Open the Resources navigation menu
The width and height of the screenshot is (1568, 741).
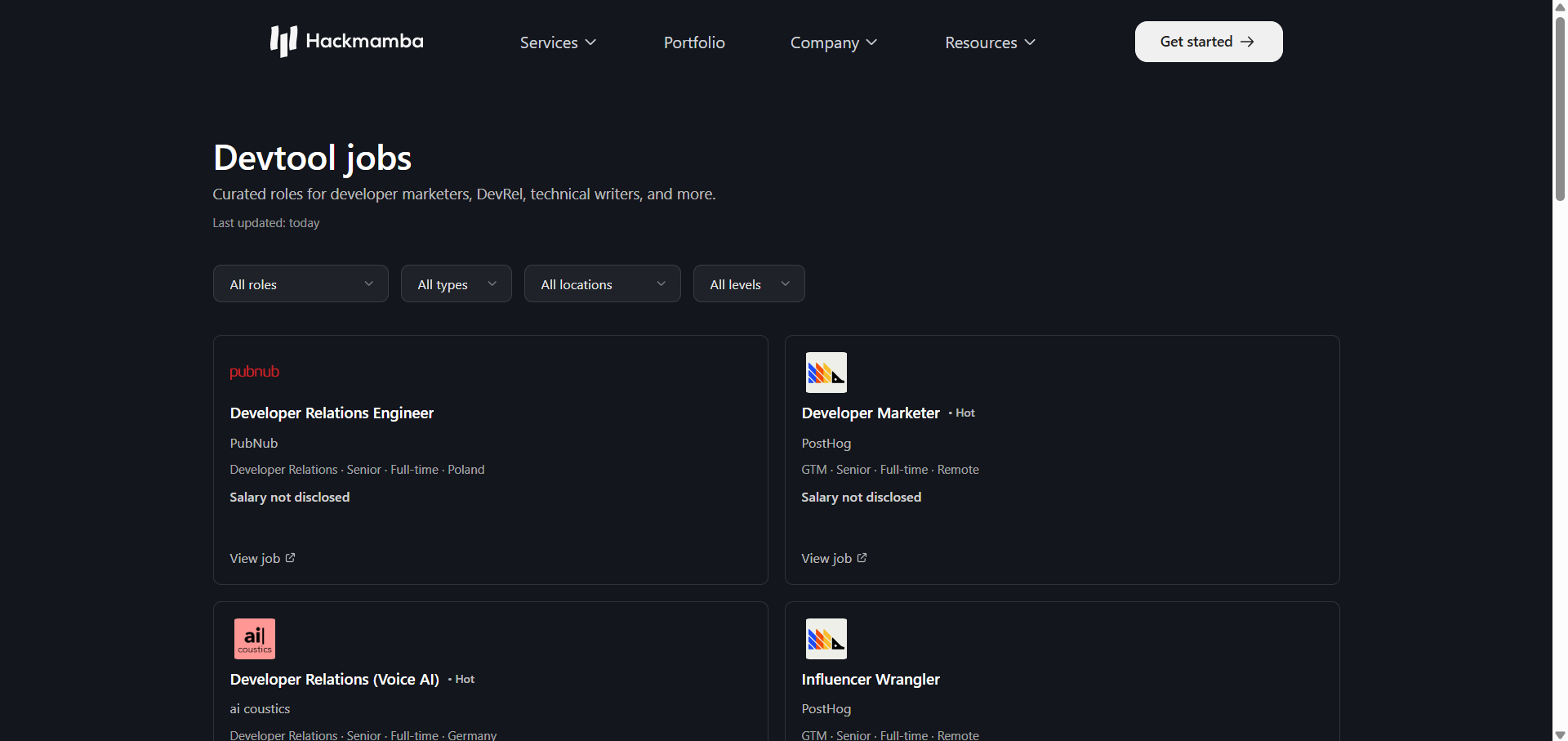click(x=990, y=42)
